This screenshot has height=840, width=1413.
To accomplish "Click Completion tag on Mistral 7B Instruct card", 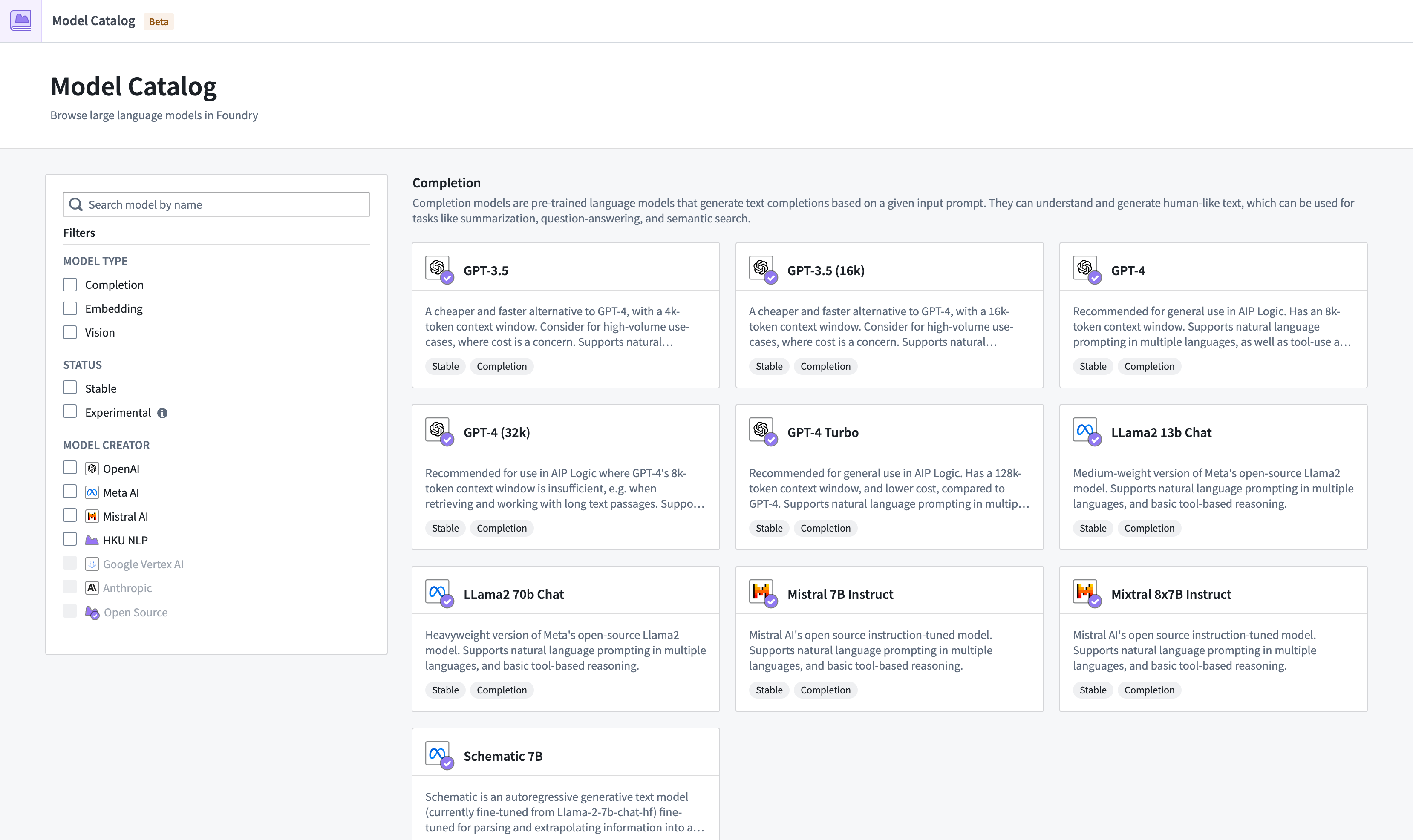I will pos(825,690).
